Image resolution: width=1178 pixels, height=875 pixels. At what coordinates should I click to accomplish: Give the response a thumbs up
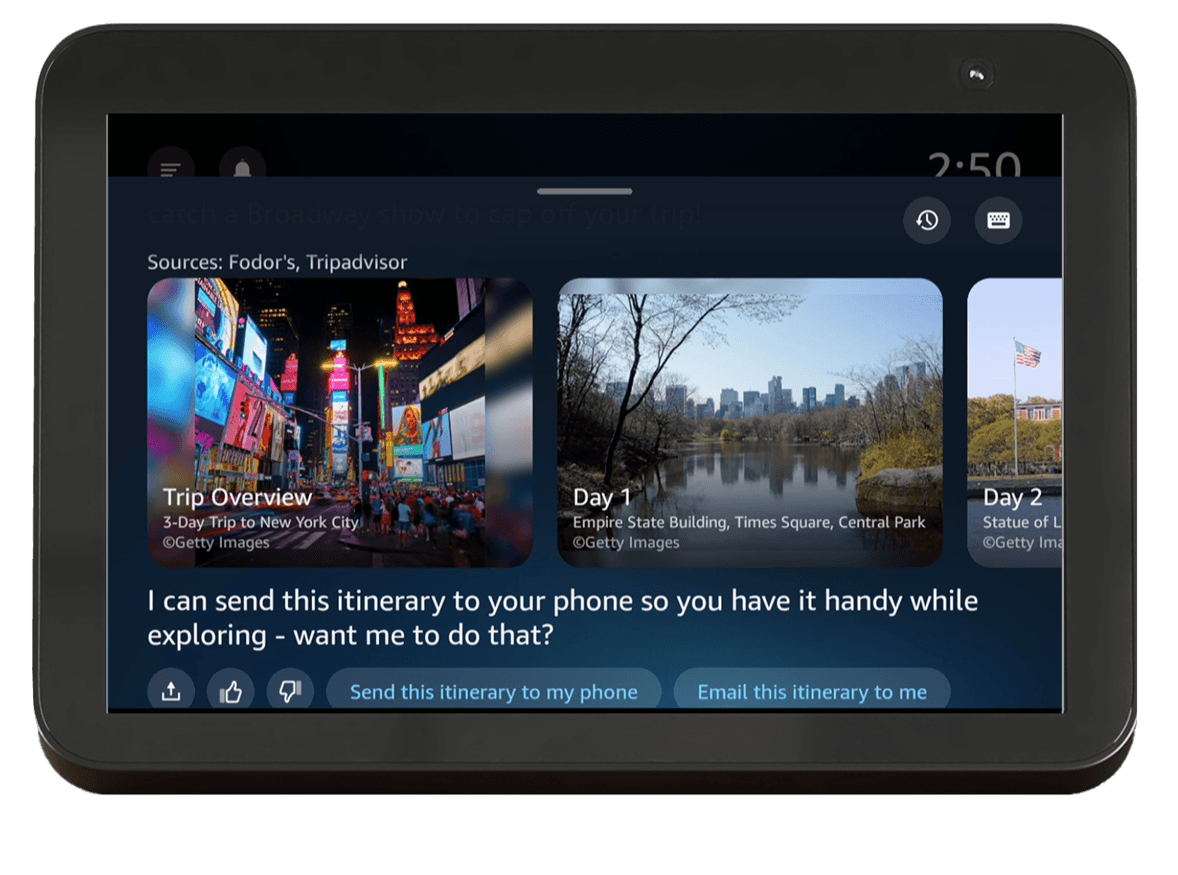click(231, 691)
